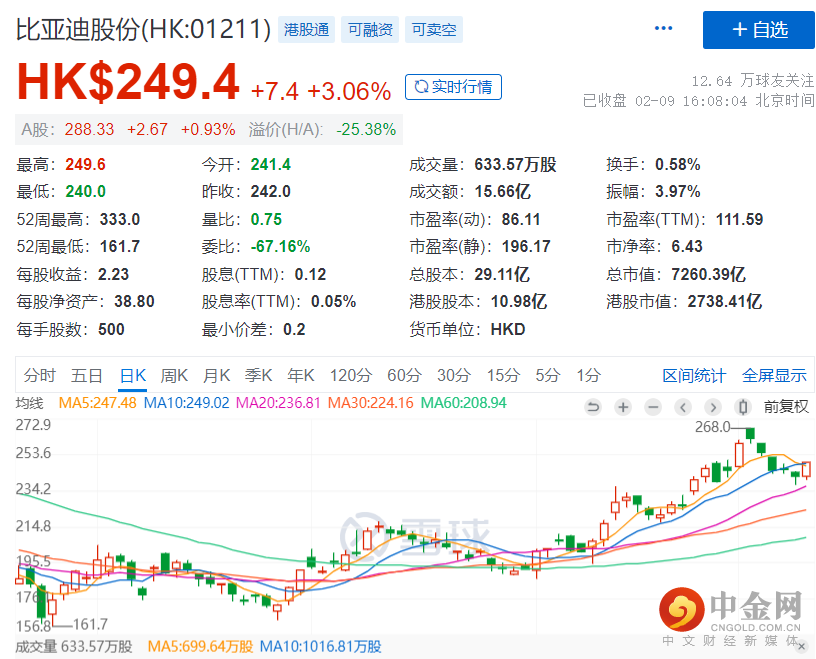816x659 pixels.
Task: Zoom out the chart with minus icon
Action: click(653, 407)
